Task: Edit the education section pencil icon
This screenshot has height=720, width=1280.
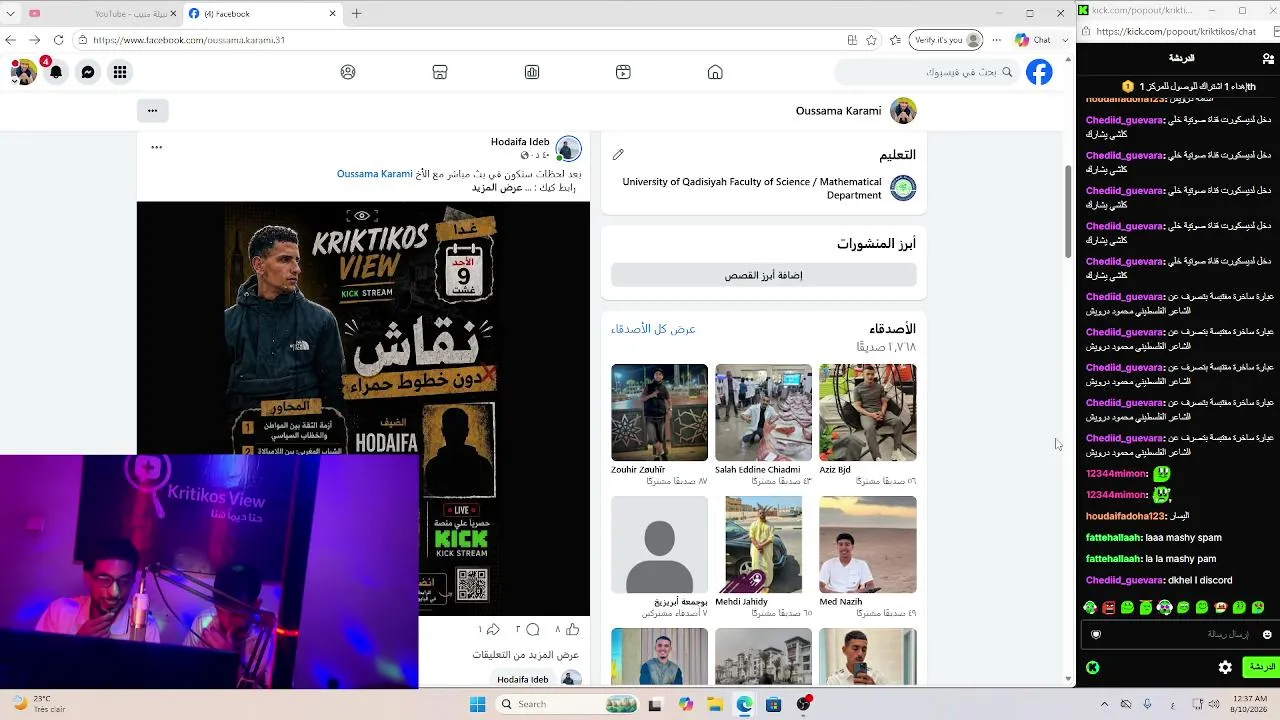Action: pos(618,154)
